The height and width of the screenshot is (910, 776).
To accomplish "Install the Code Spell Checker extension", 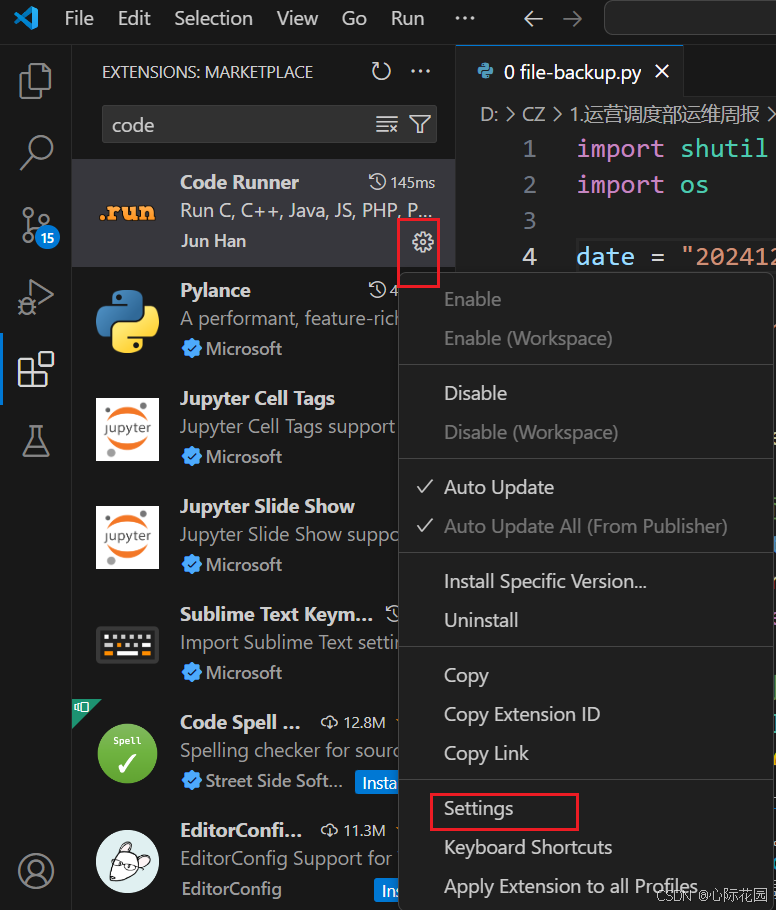I will click(x=377, y=782).
